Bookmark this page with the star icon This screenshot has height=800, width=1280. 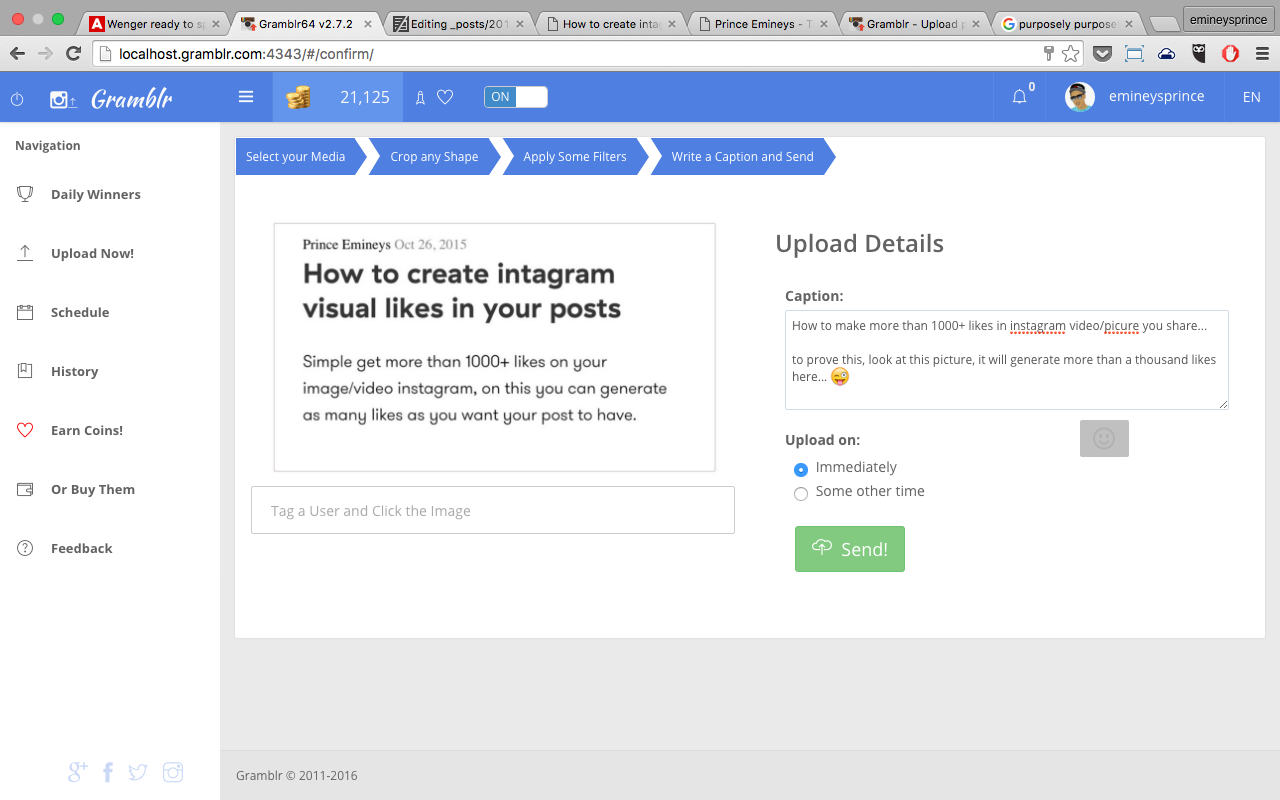click(1070, 53)
